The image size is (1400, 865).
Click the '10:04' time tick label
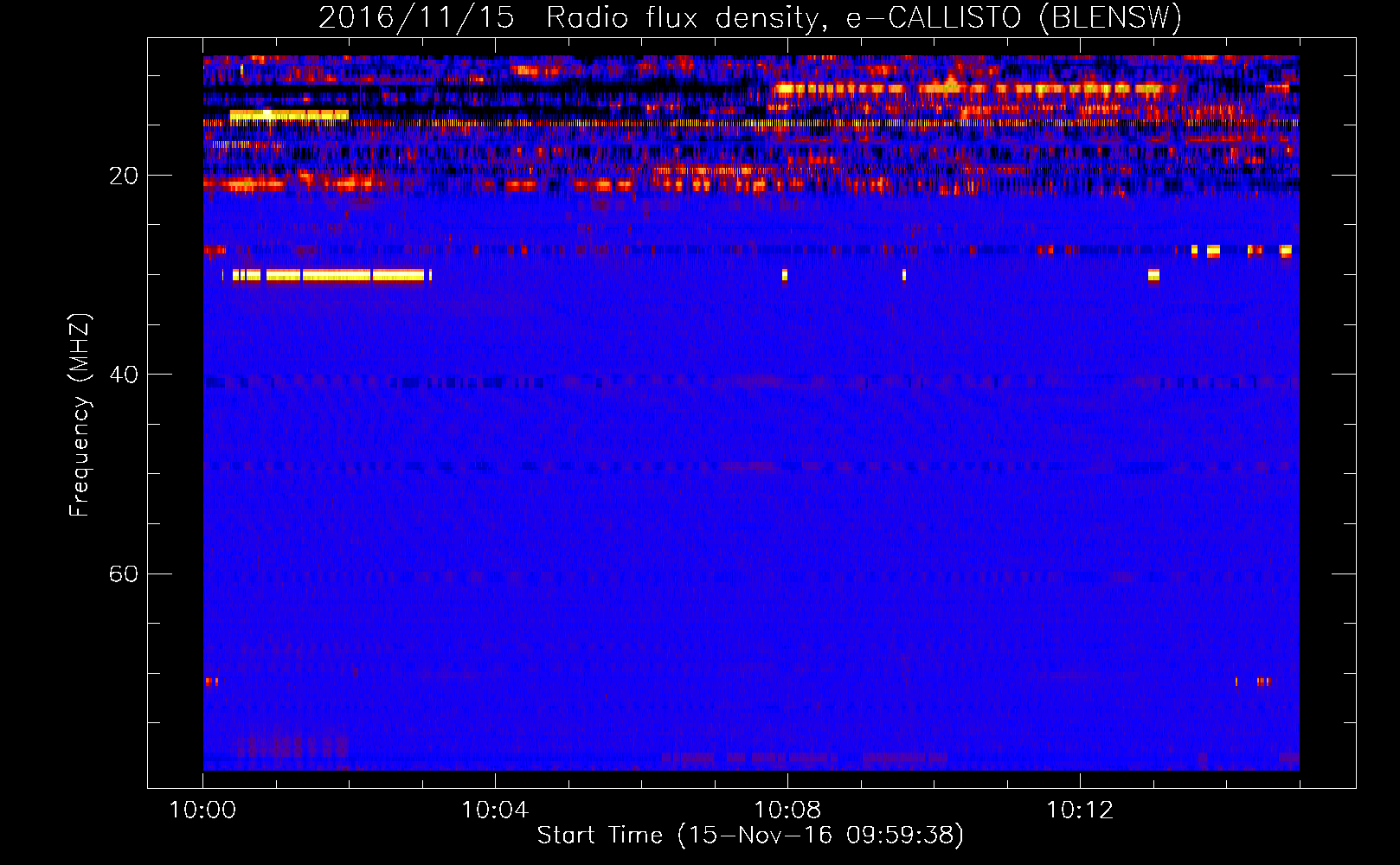coord(495,811)
